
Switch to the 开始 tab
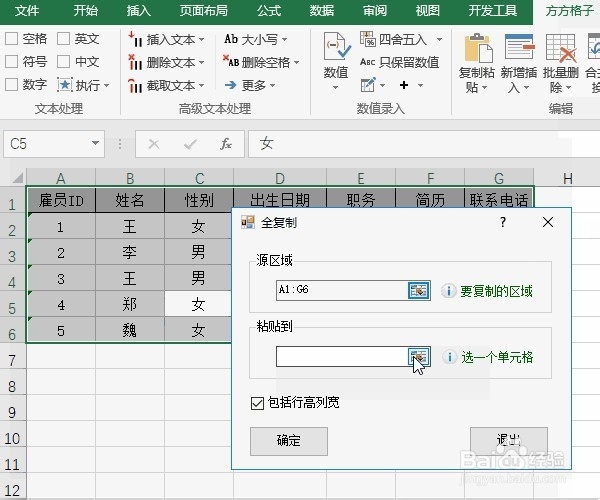(86, 10)
